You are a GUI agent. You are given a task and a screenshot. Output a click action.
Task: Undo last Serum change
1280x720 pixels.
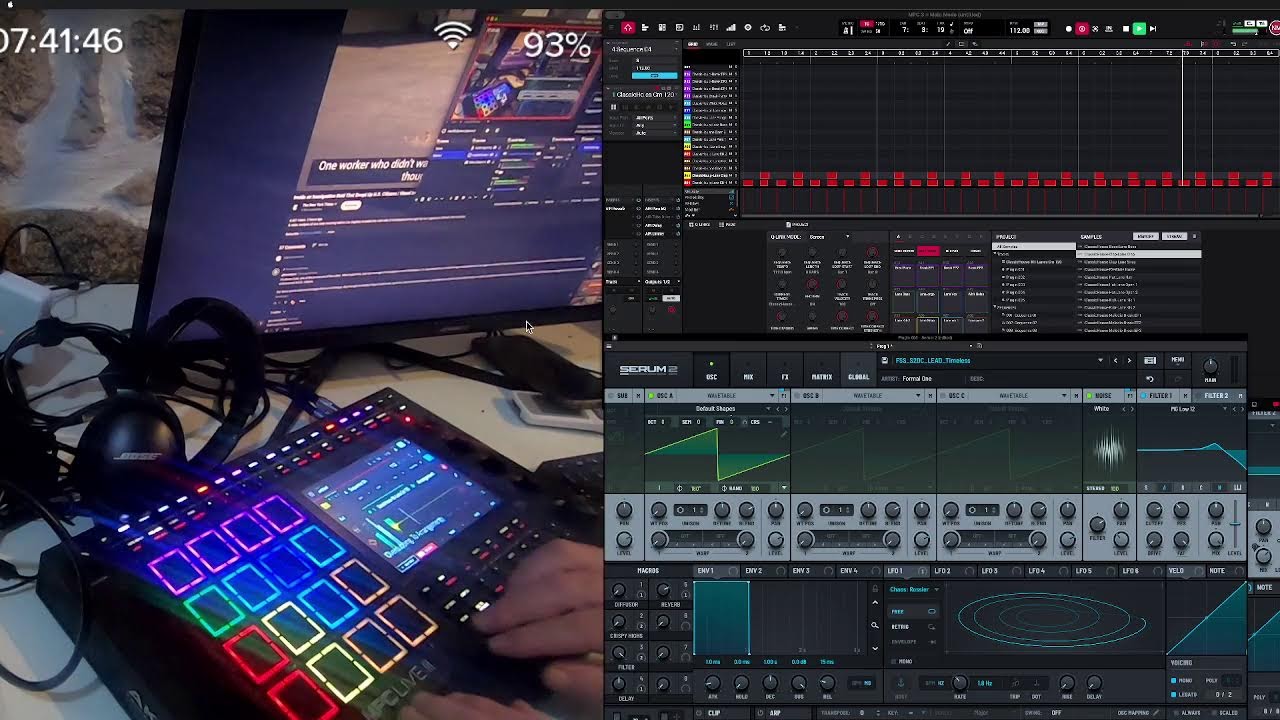1150,379
